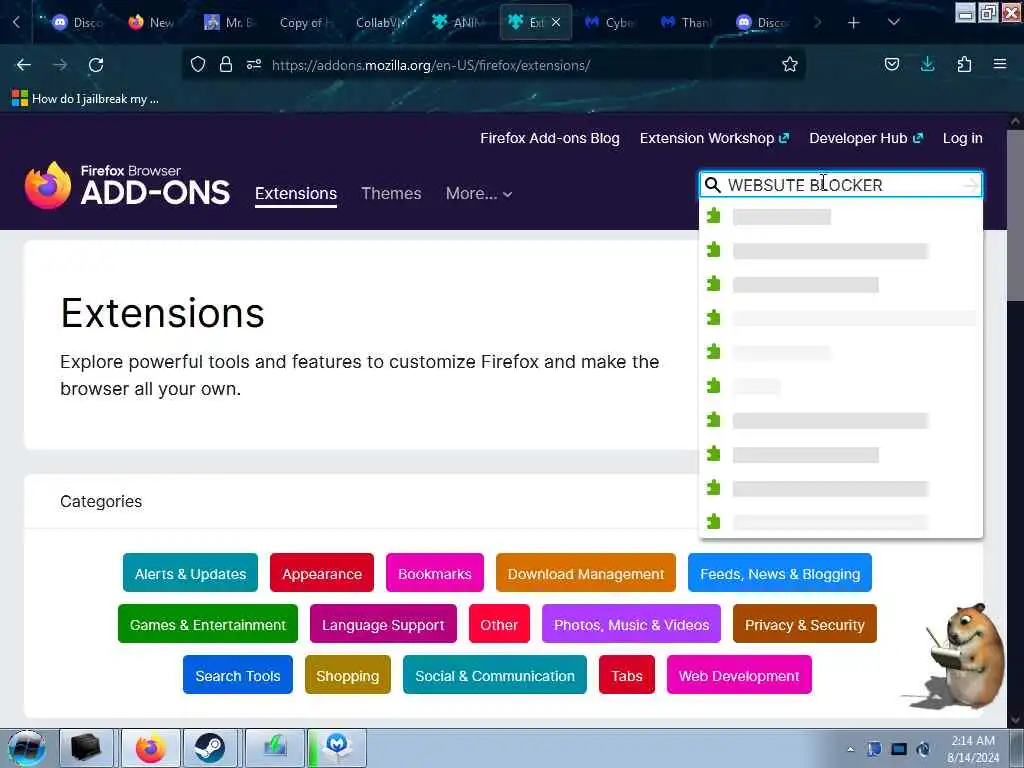Open the Games & Entertainment category
The width and height of the screenshot is (1024, 768).
tap(208, 624)
